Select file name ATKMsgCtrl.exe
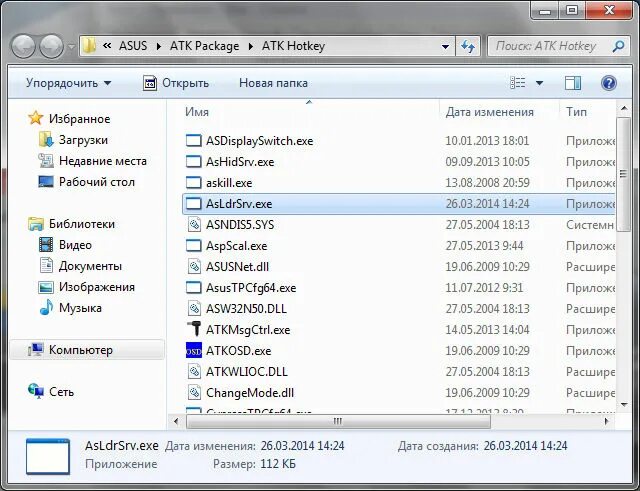The width and height of the screenshot is (640, 491). (248, 330)
